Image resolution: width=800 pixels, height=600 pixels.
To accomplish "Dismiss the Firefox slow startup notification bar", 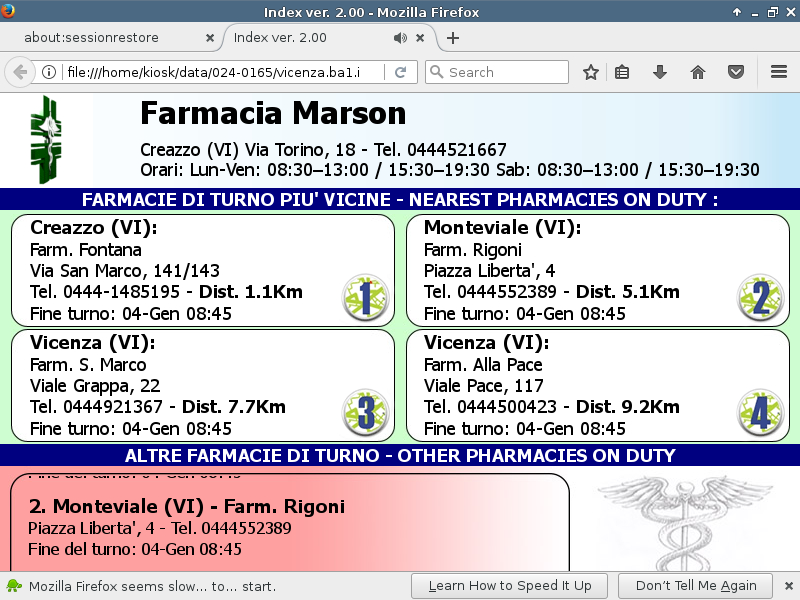I will (788, 585).
